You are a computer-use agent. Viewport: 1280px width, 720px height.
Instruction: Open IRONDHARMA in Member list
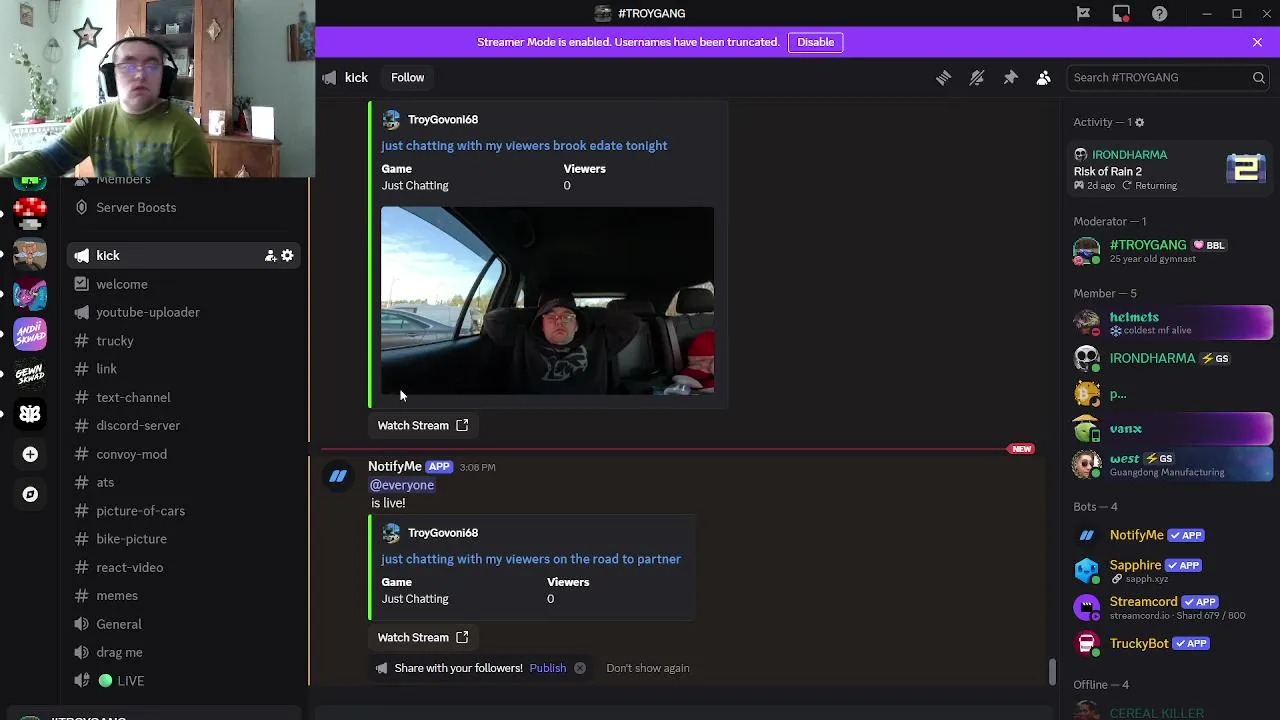[x=1170, y=358]
